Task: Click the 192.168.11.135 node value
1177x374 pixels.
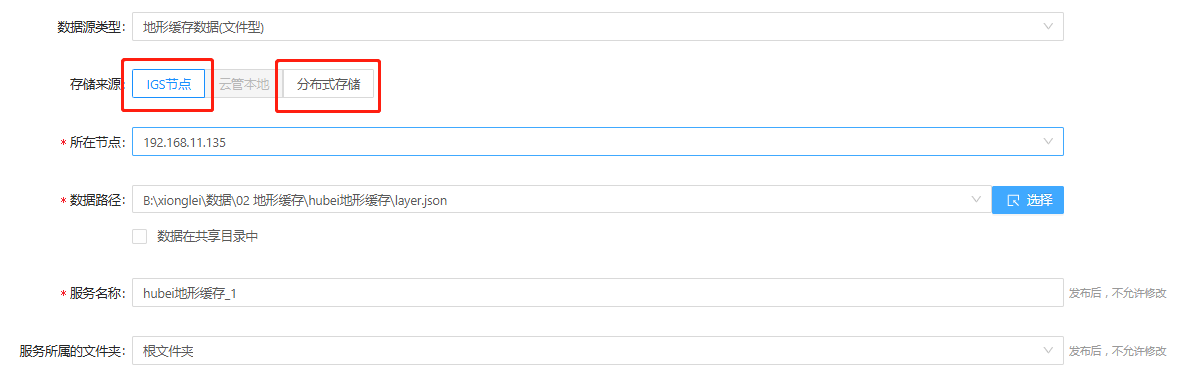Action: tap(184, 141)
